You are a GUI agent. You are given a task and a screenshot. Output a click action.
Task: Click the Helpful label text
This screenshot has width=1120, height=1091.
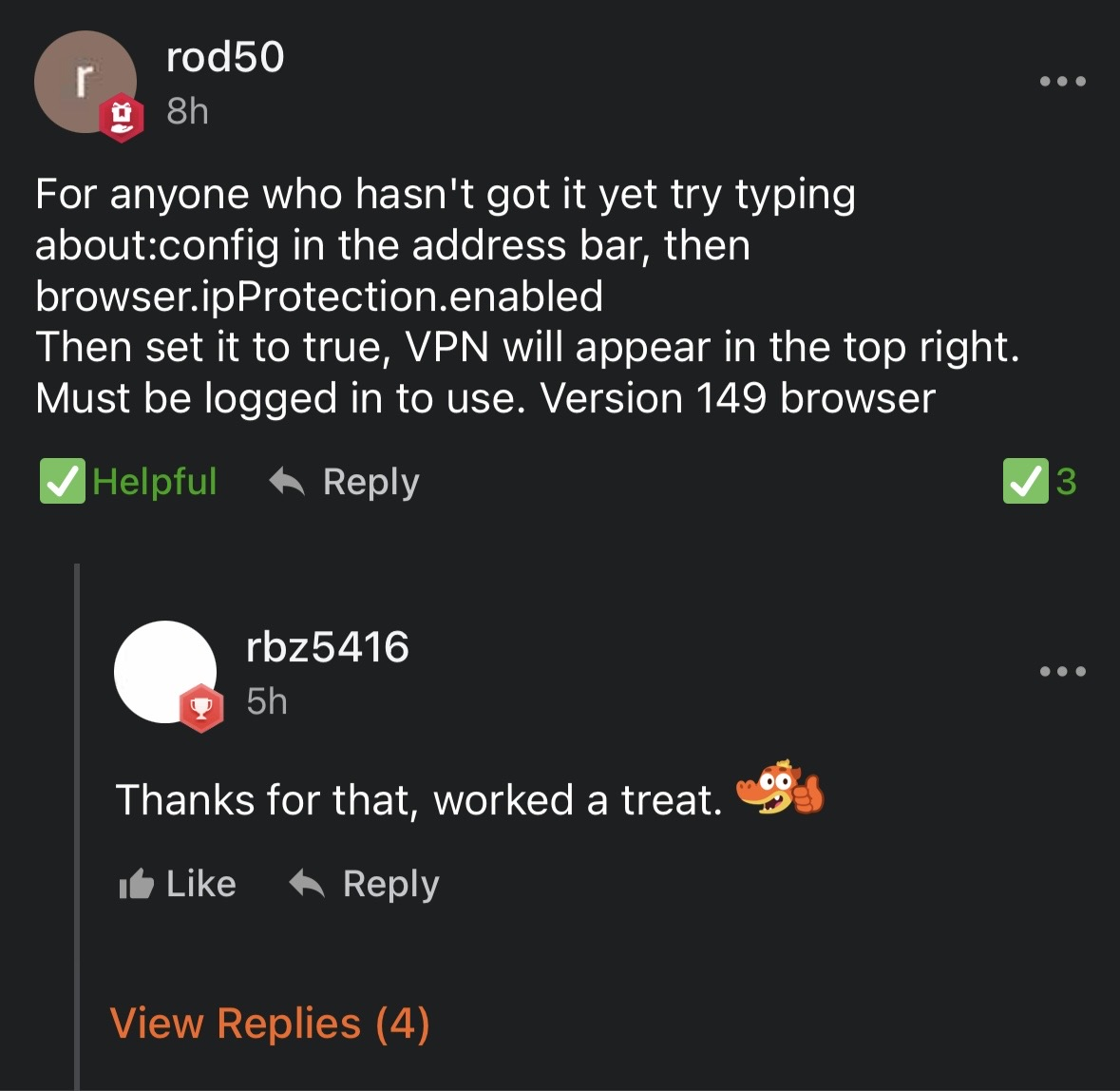[x=154, y=481]
